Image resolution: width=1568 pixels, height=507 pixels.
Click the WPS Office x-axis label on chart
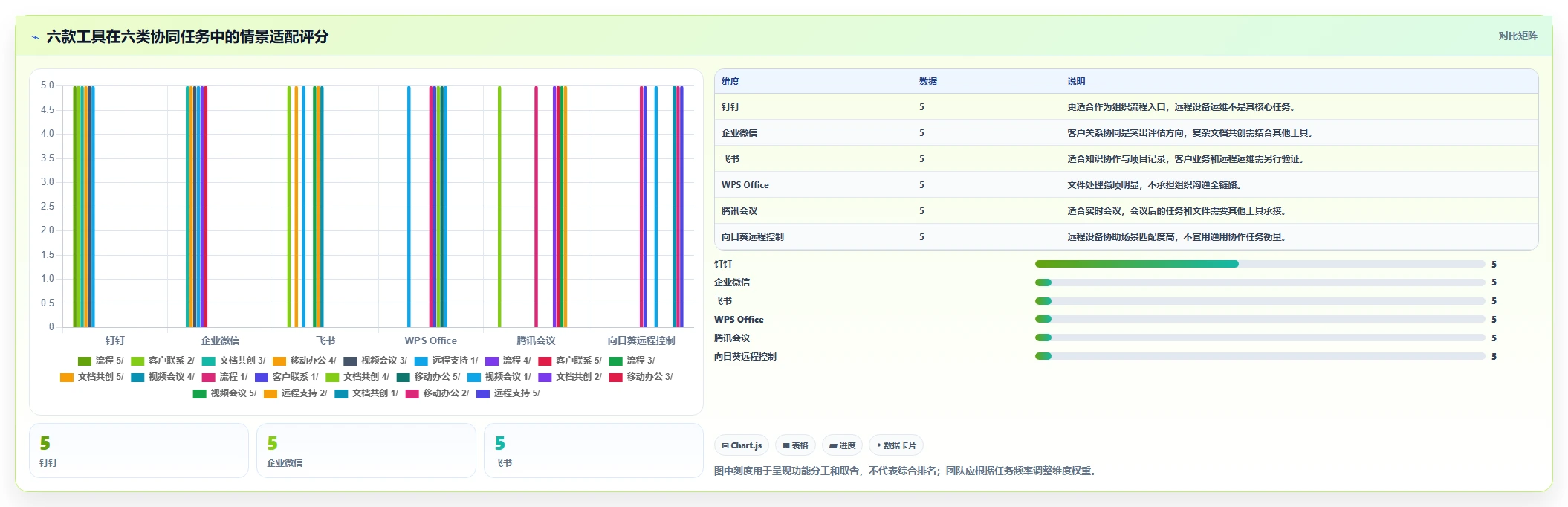coord(431,340)
